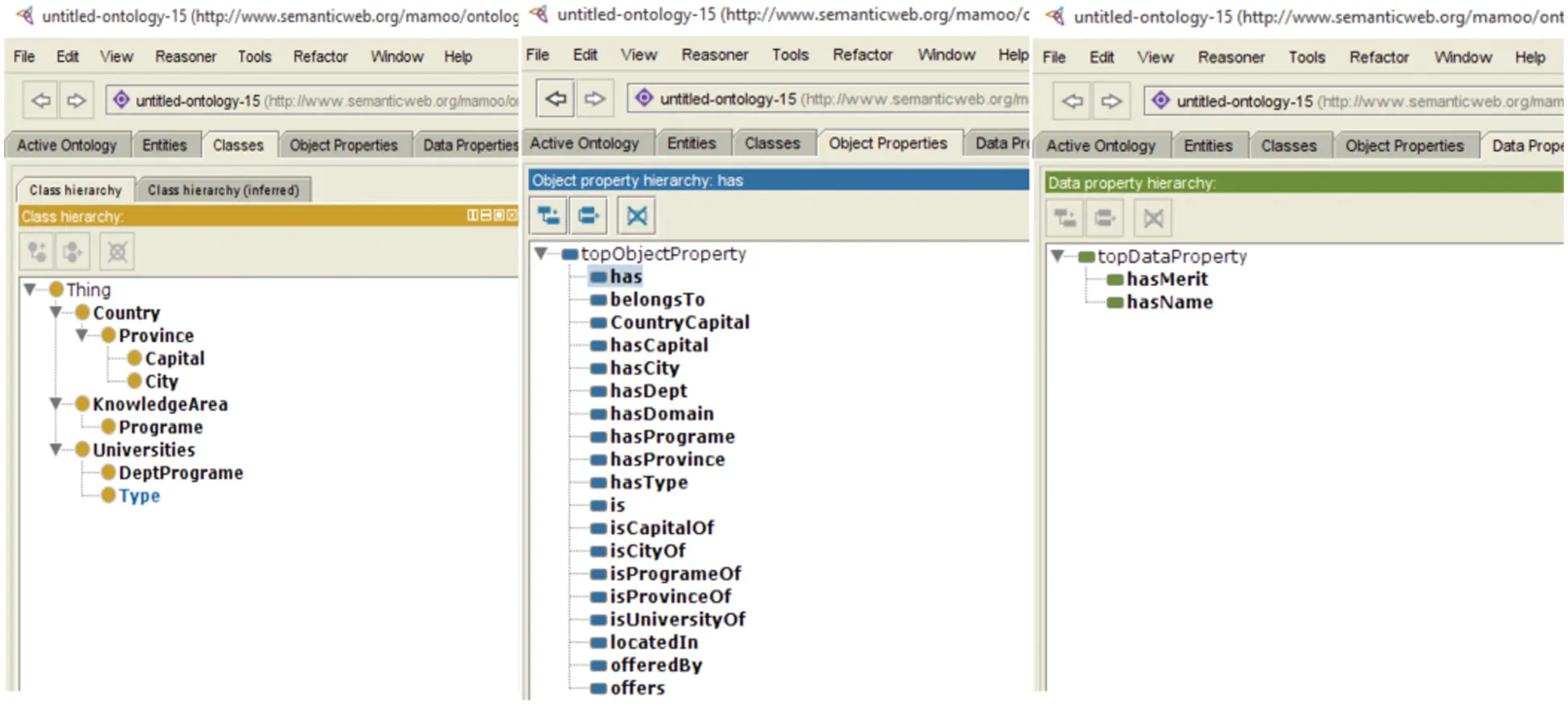
Task: Collapse the Universities class node
Action: pos(56,449)
